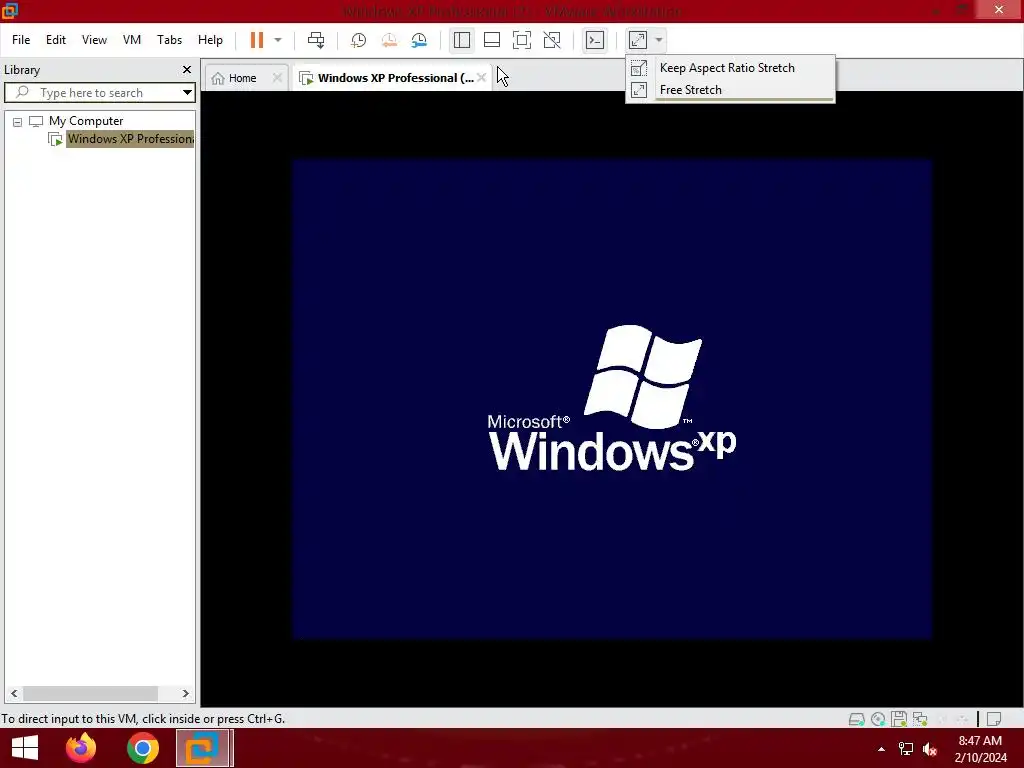
Task: Toggle the thumbnail bar view
Action: (492, 40)
